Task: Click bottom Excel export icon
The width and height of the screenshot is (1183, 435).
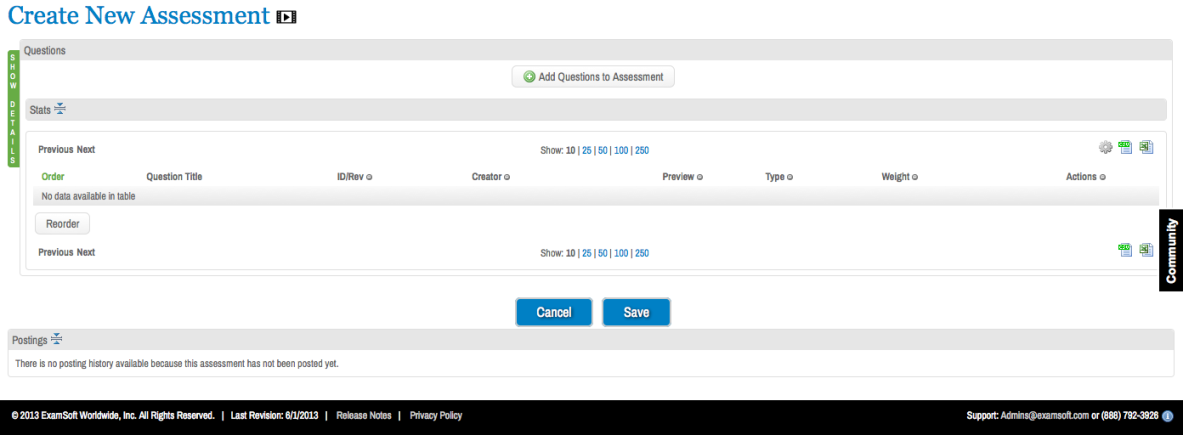Action: point(1146,250)
